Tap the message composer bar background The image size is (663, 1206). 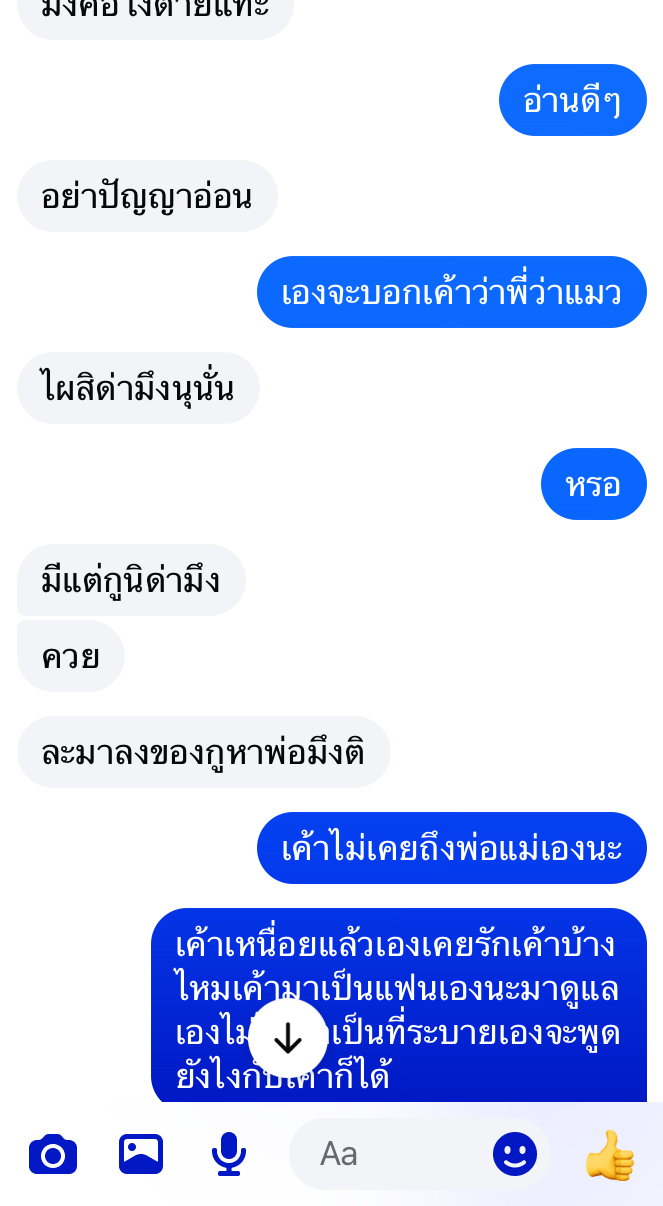[x=331, y=1154]
